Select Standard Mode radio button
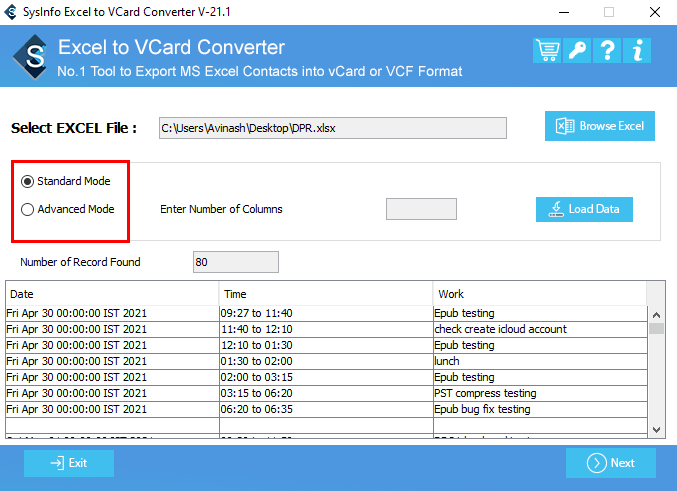Viewport: 677px width, 491px height. coord(27,181)
